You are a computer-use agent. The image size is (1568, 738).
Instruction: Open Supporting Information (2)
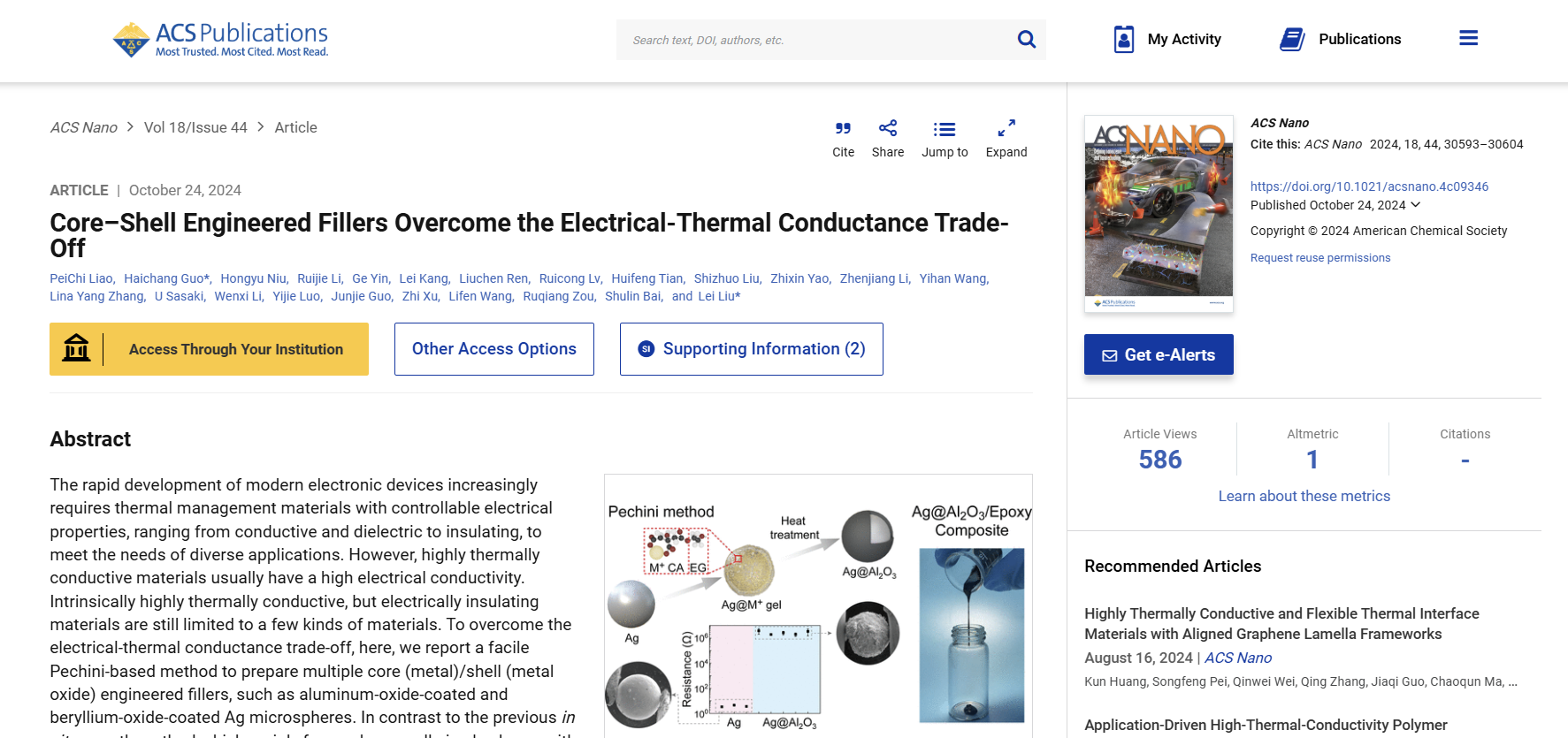(x=751, y=349)
